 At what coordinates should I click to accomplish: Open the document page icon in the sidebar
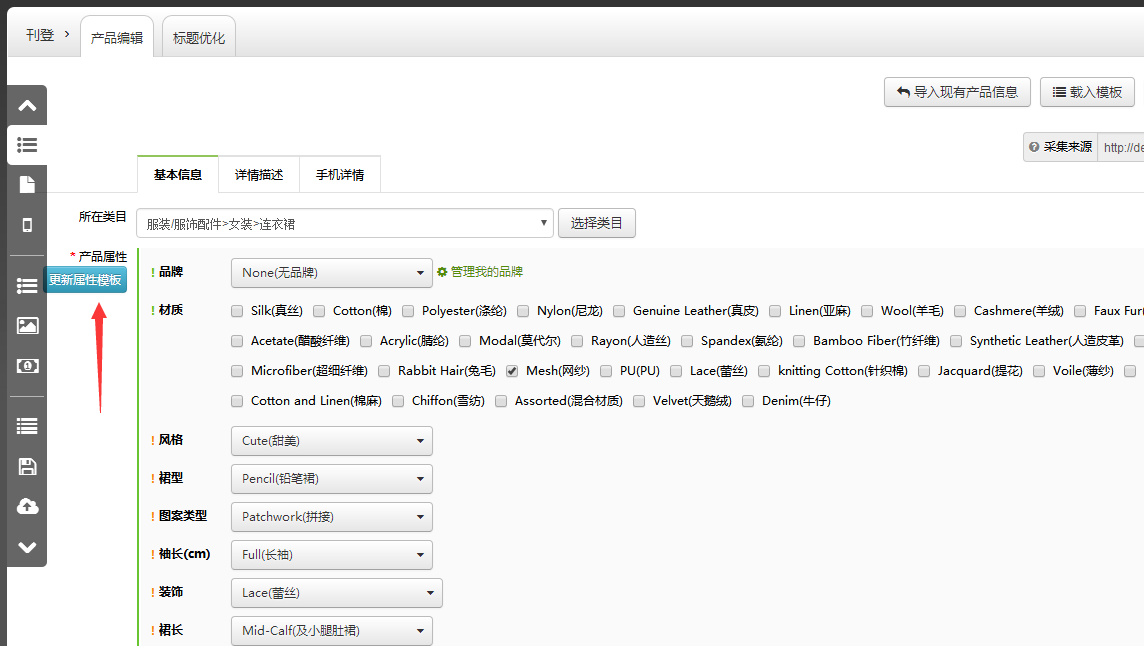(27, 185)
